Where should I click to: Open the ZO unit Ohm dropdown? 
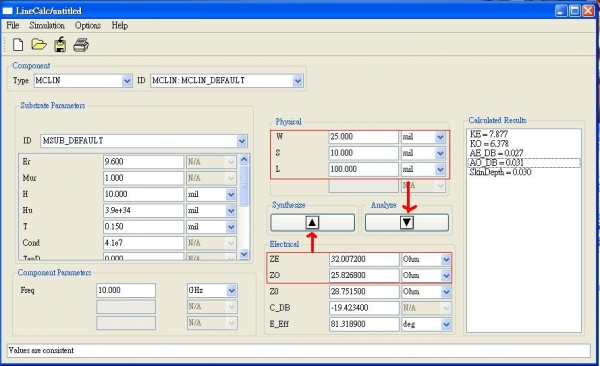[446, 275]
